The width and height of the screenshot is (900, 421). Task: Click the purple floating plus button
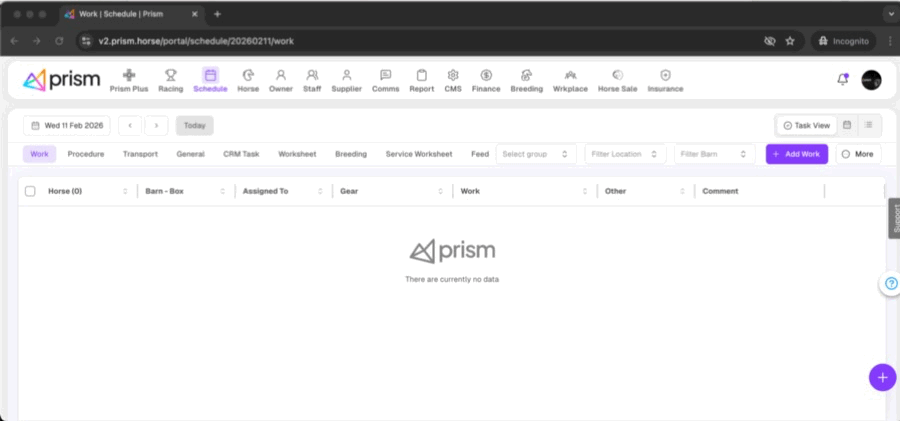[x=882, y=377]
